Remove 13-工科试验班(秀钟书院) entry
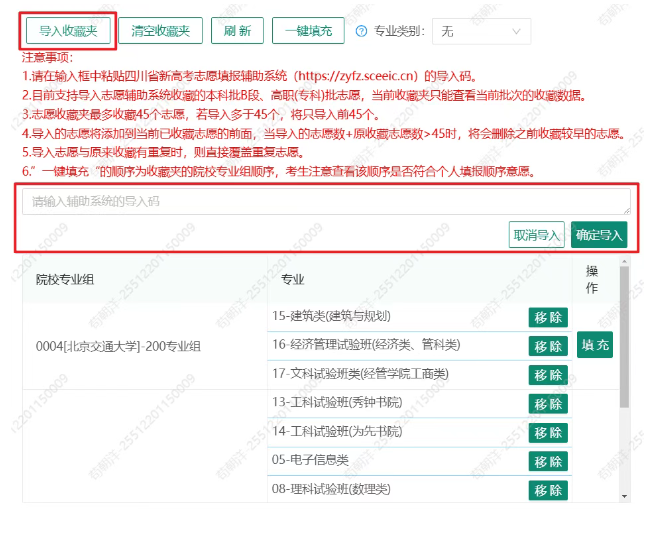The image size is (656, 535). pos(548,403)
